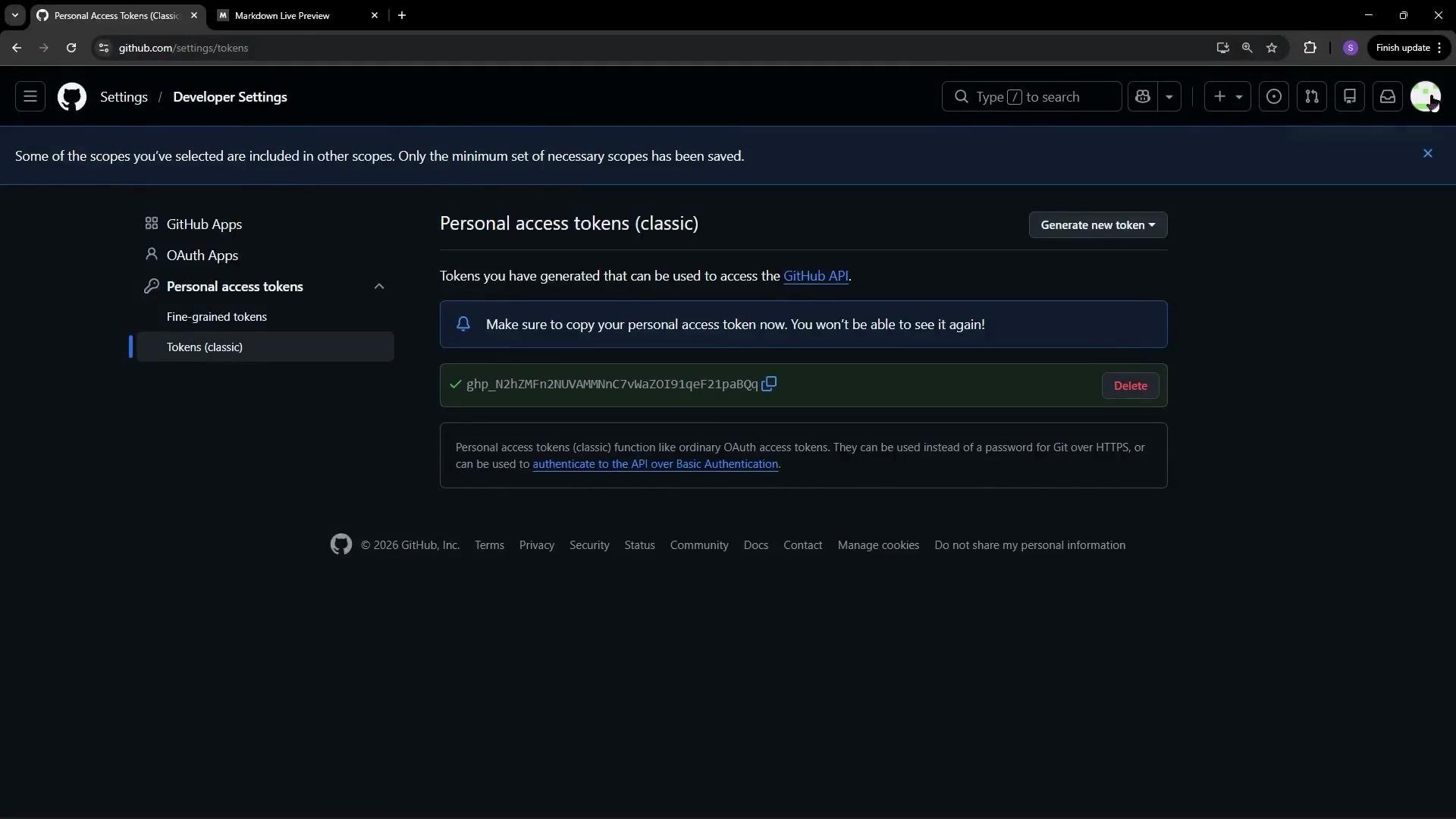The image size is (1456, 819).
Task: Click the GitHub Octocat logo in the header
Action: tap(72, 97)
